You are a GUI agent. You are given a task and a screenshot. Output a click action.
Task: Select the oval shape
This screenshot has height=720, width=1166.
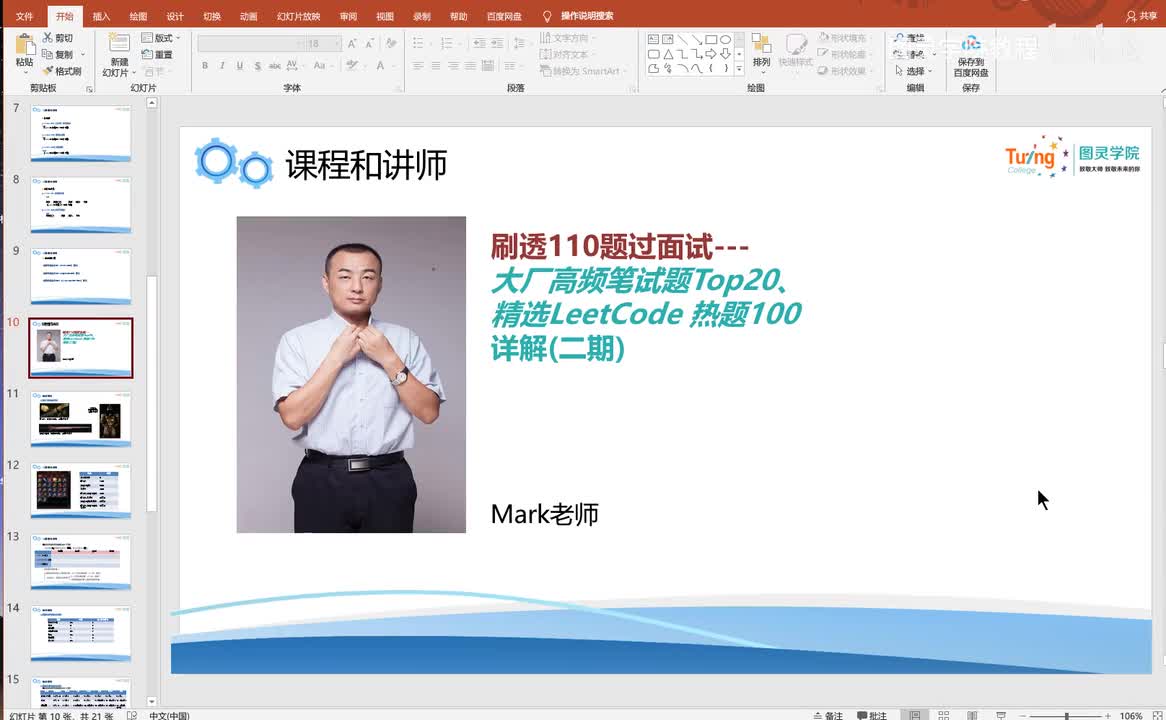pyautogui.click(x=725, y=39)
